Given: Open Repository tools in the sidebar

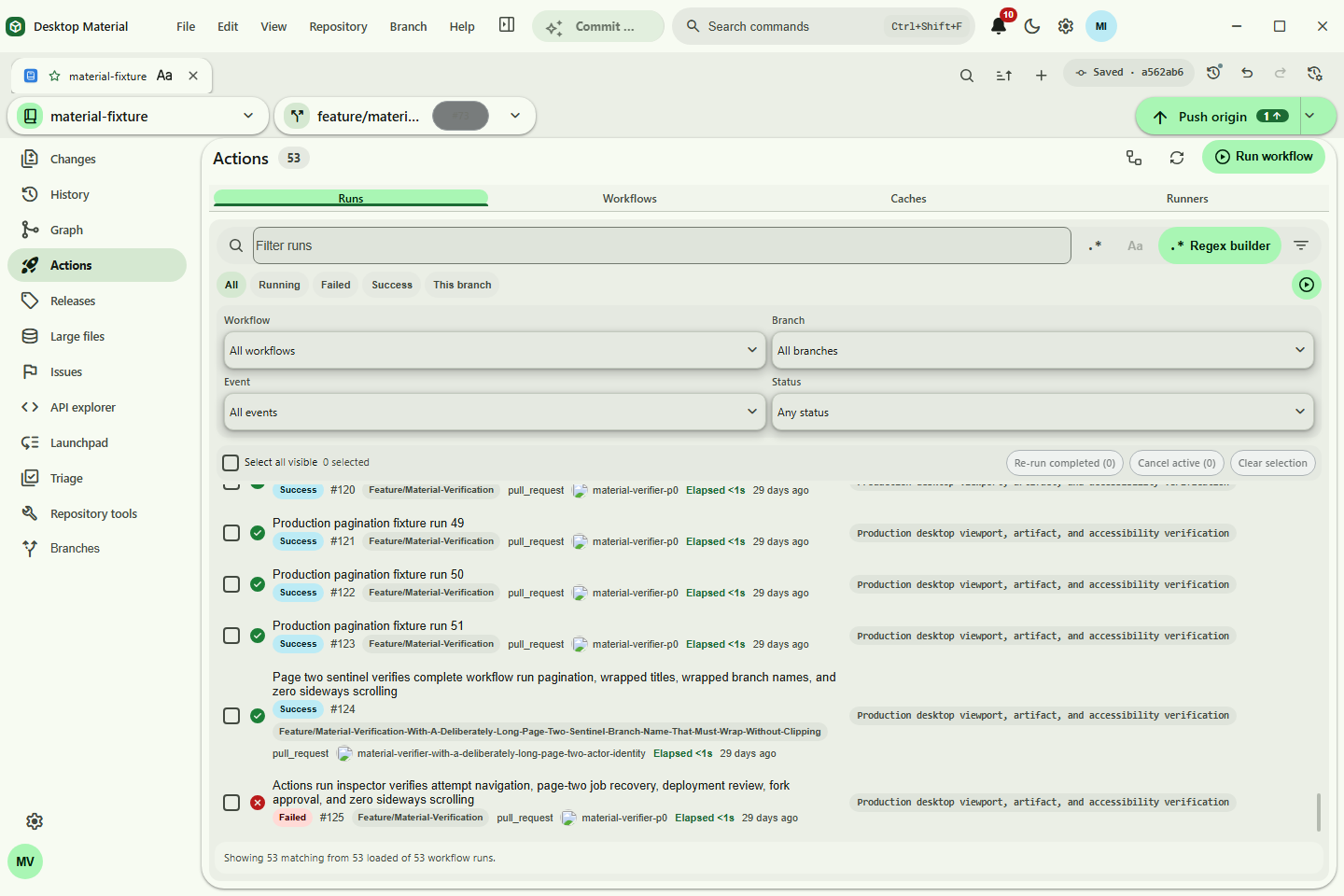Looking at the screenshot, I should pyautogui.click(x=97, y=513).
